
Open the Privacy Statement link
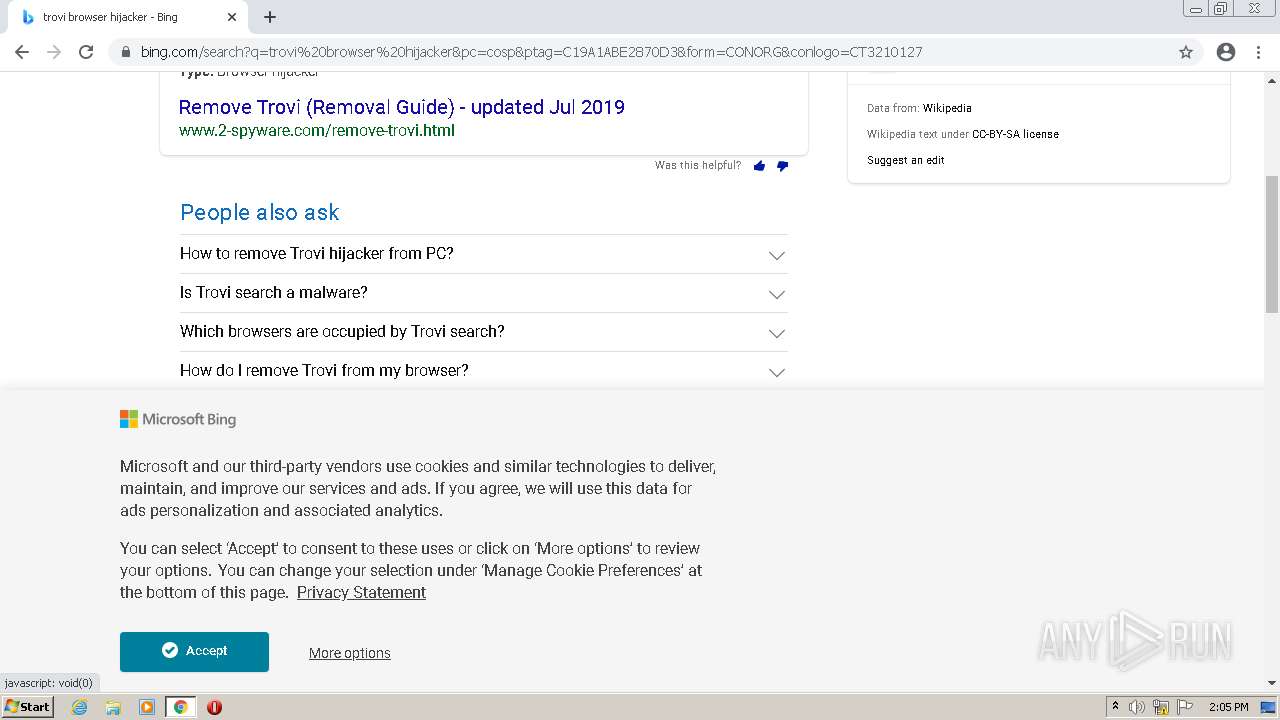pos(361,592)
